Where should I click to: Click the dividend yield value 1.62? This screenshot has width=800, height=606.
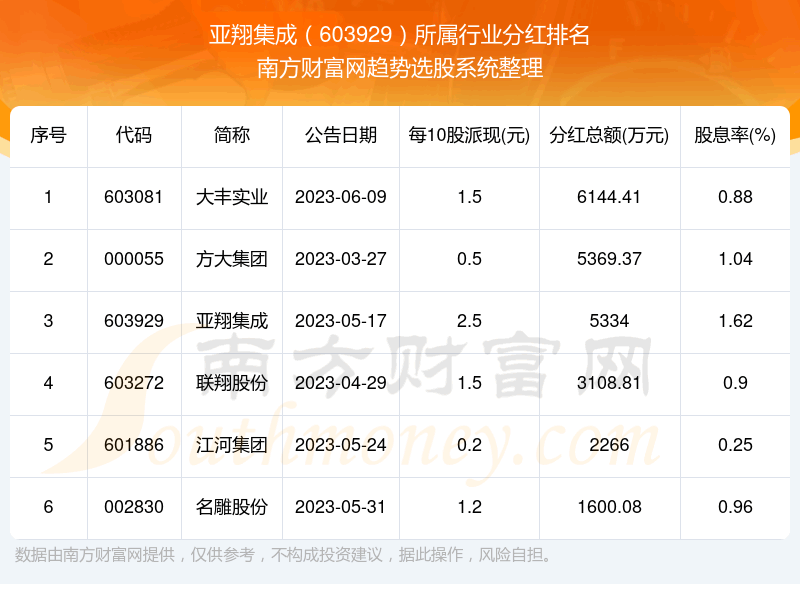pyautogui.click(x=735, y=321)
